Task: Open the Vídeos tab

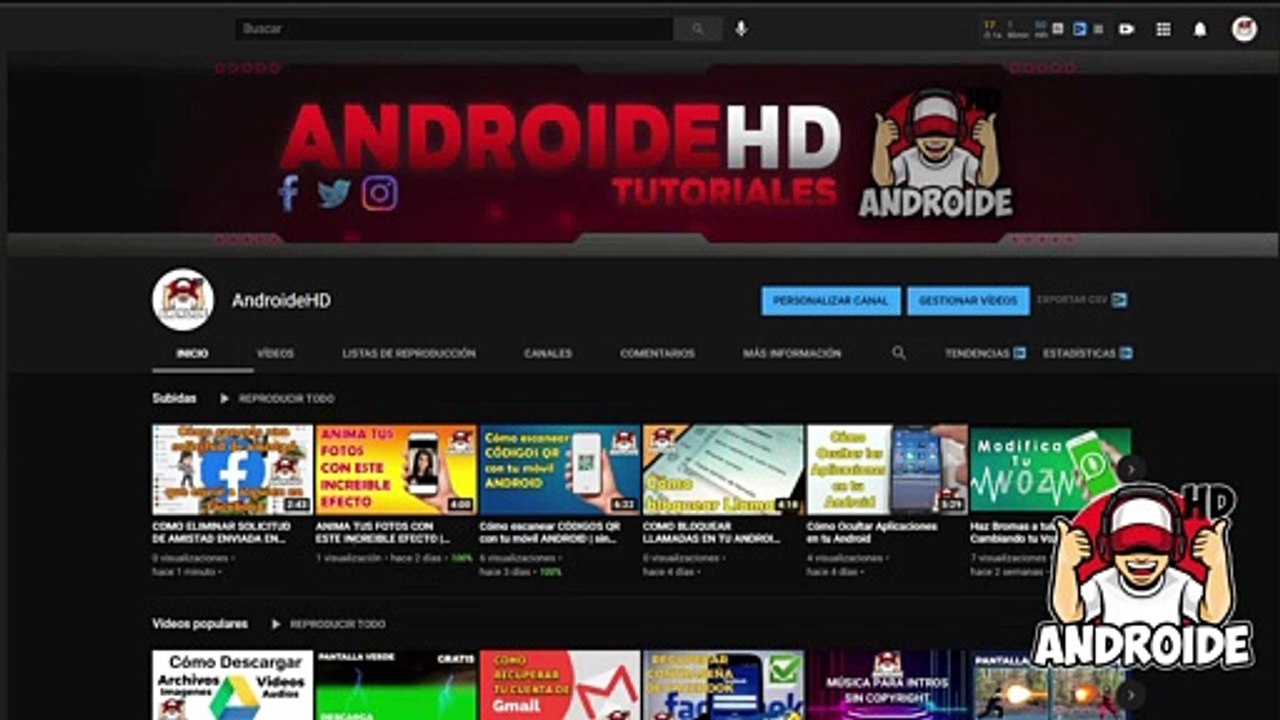Action: coord(275,353)
